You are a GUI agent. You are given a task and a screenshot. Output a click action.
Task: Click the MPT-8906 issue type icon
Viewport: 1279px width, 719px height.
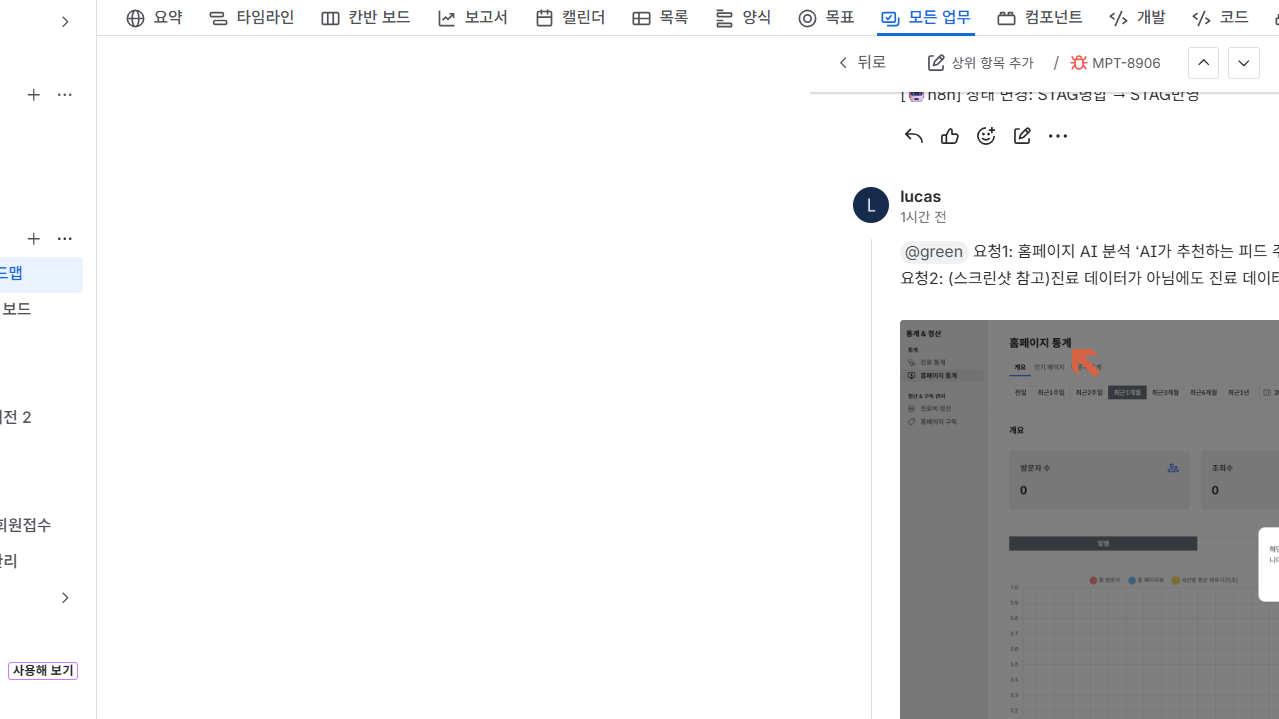tap(1078, 62)
